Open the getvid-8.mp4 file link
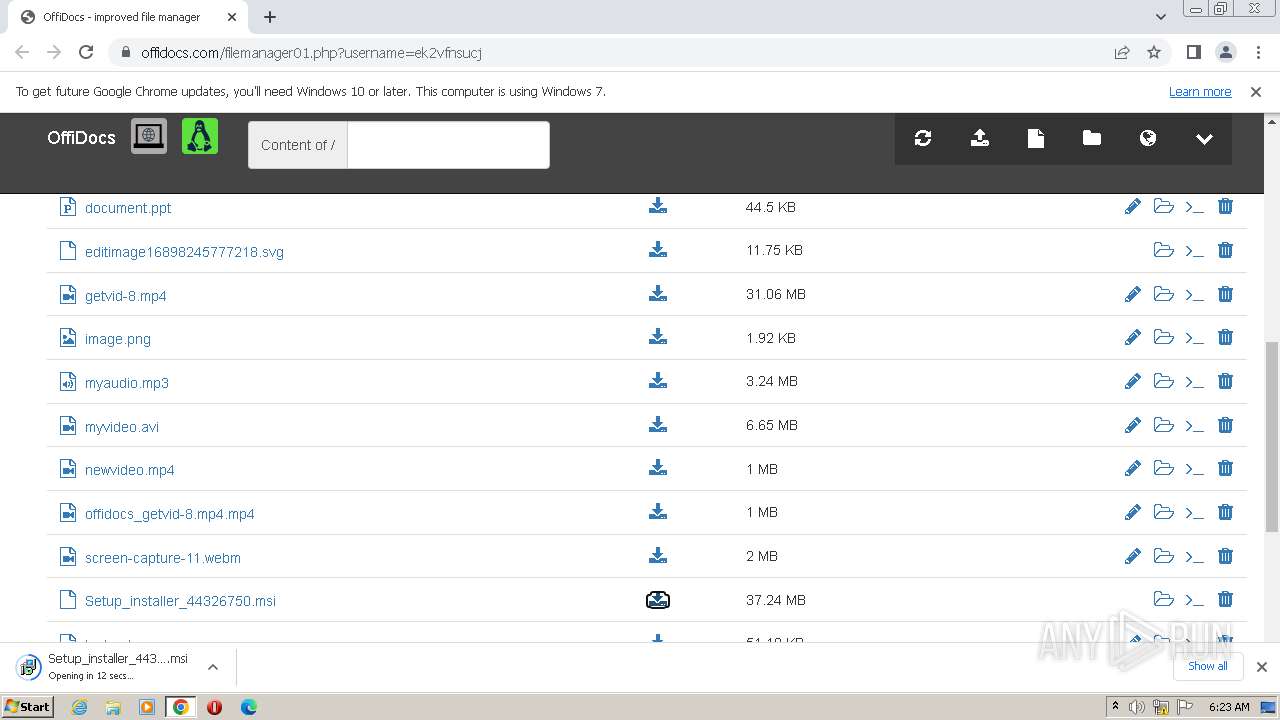The image size is (1280, 720). pos(126,296)
